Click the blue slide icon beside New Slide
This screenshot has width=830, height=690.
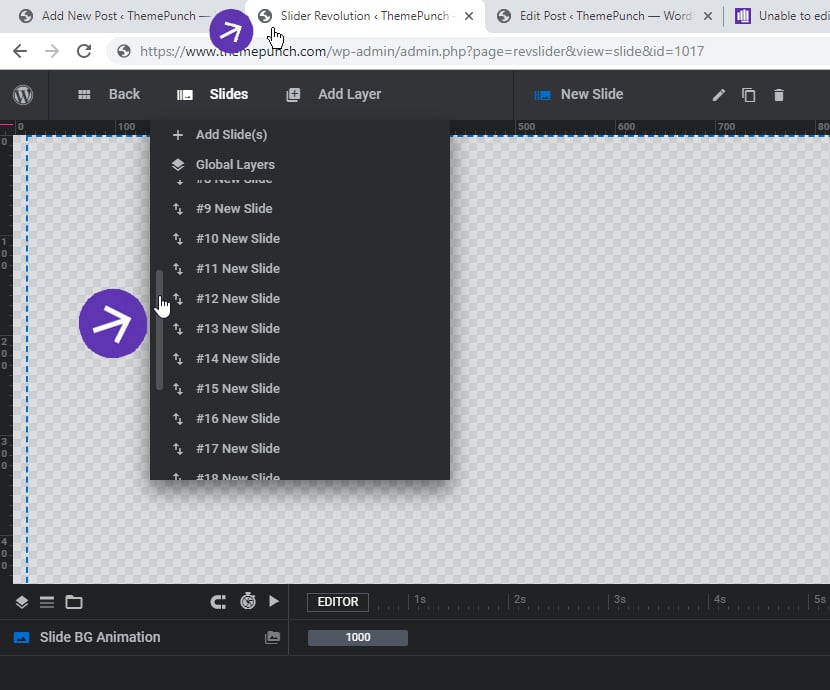click(542, 95)
